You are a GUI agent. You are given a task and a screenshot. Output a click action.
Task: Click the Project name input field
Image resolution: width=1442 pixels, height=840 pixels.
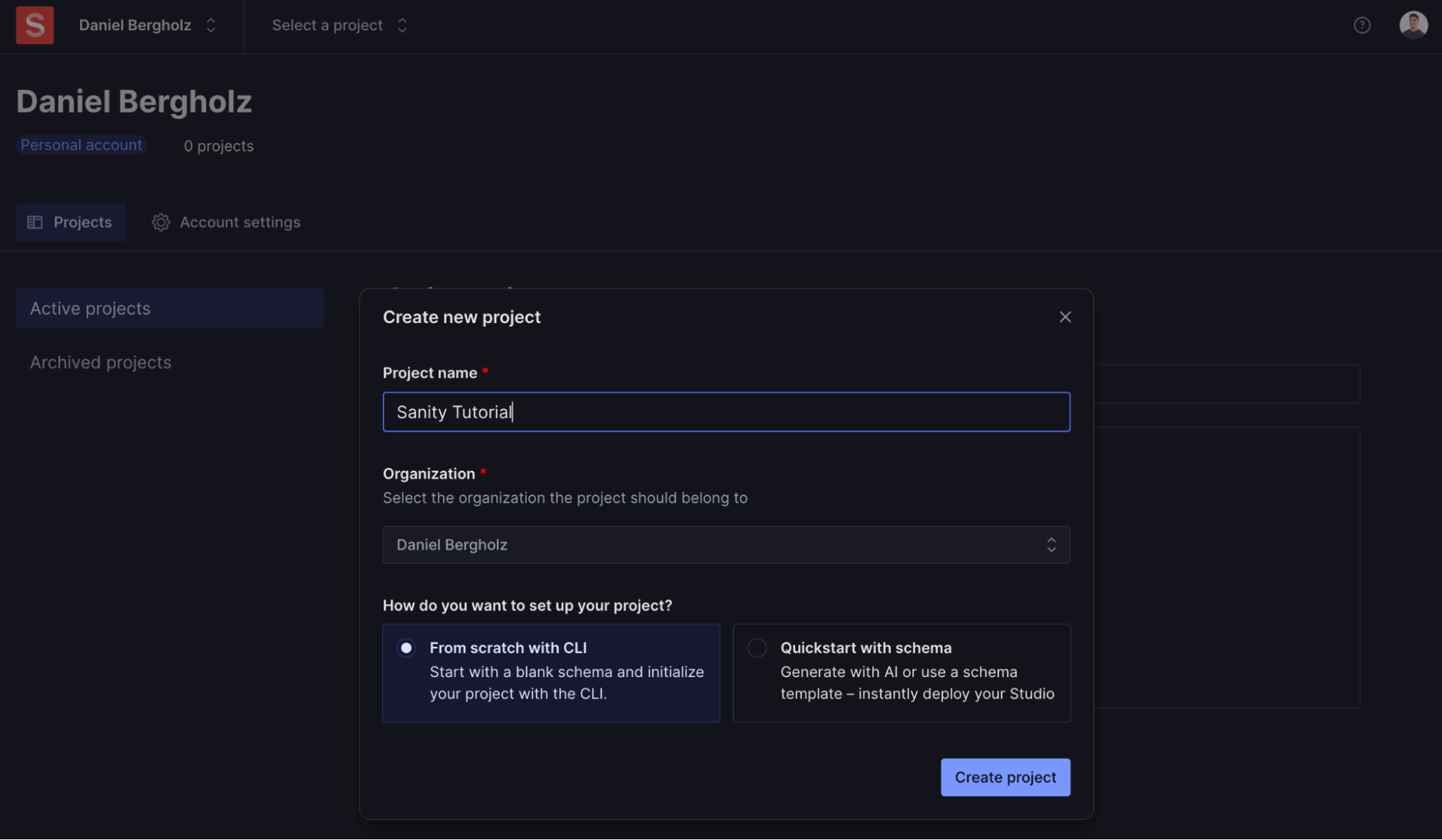click(726, 412)
